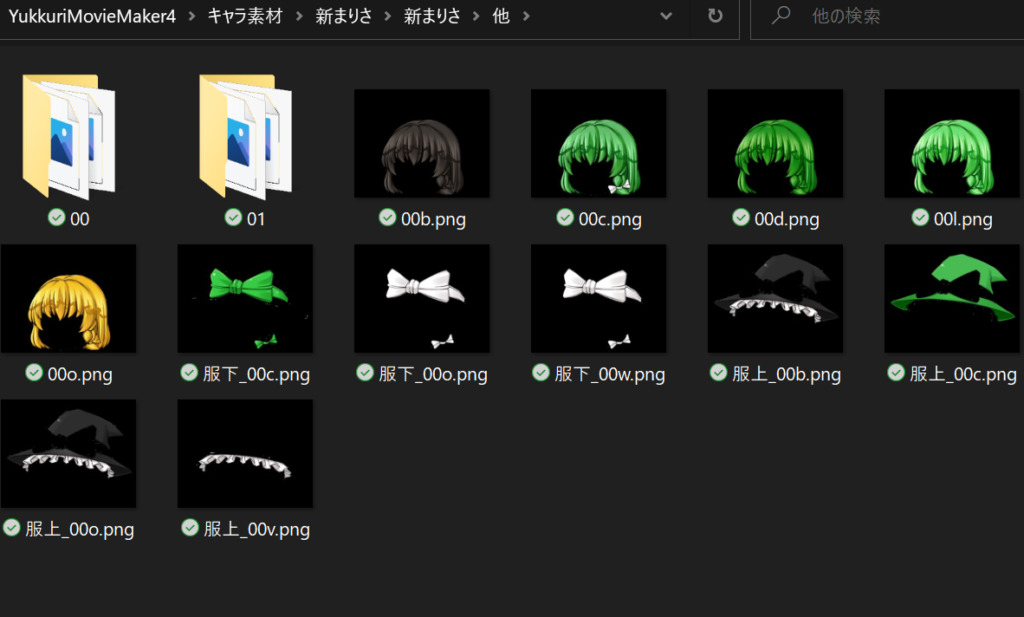Open the 00 folder icon

click(69, 136)
